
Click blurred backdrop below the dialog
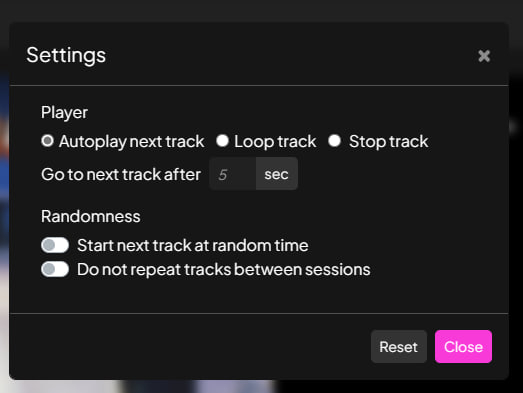[x=200, y=387]
